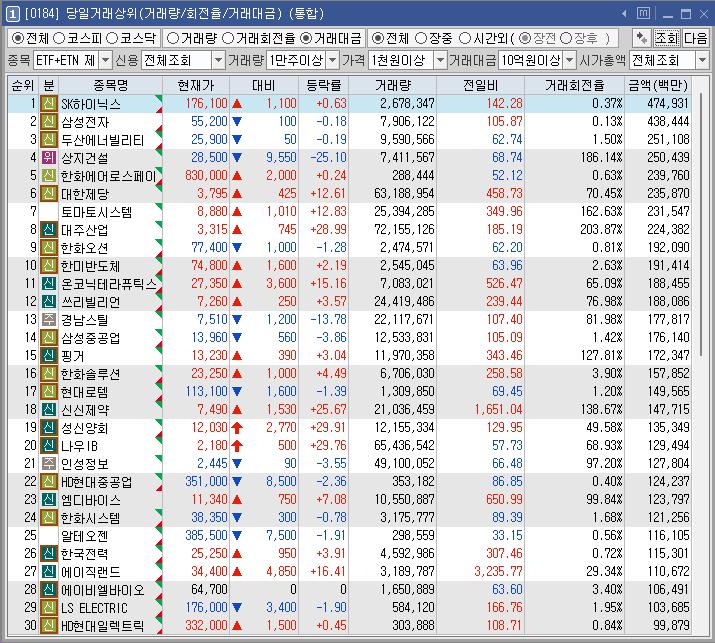Viewport: 715px width, 643px height.
Task: Click the 신 badge icon for 삼성전자
Action: (x=48, y=122)
